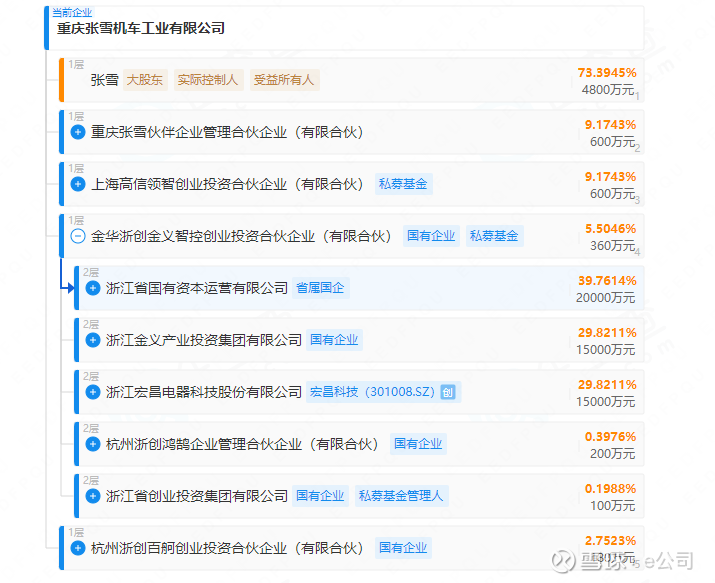715x583 pixels.
Task: Expand 浙江金义产业投资集团有限公司 node
Action: [93, 340]
